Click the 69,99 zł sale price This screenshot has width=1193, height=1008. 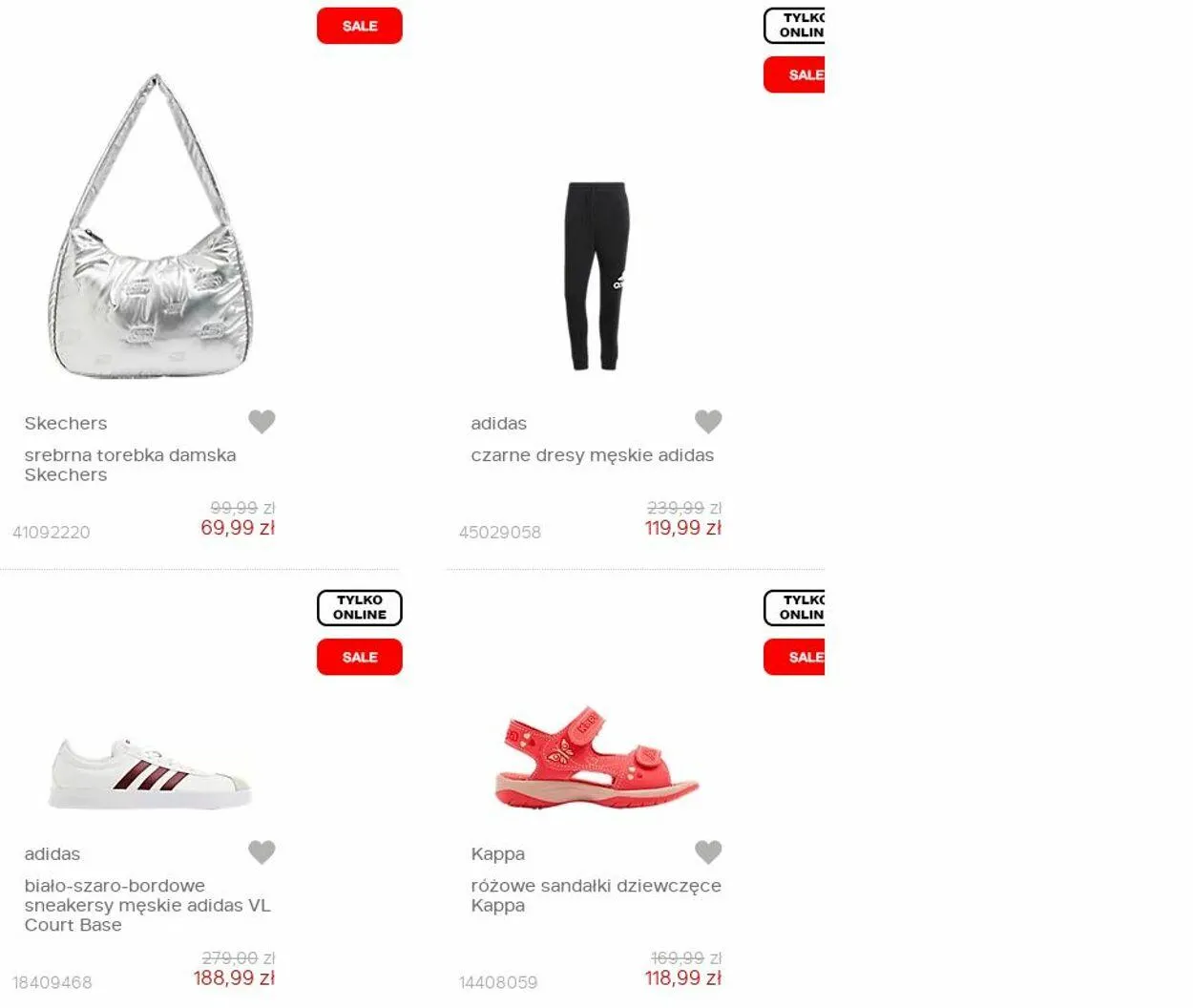point(238,528)
